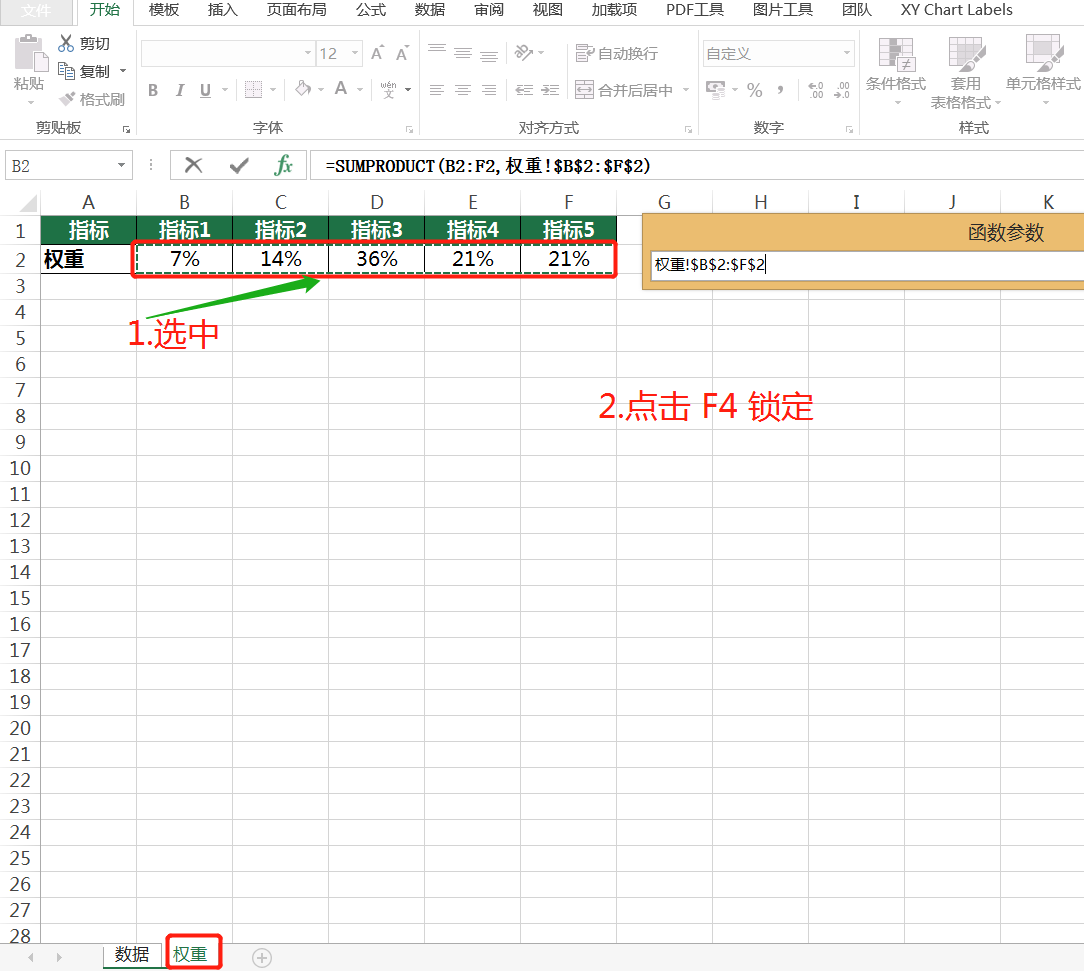Select cell D2 containing 36%
Viewport: 1084px width, 971px height.
(377, 259)
